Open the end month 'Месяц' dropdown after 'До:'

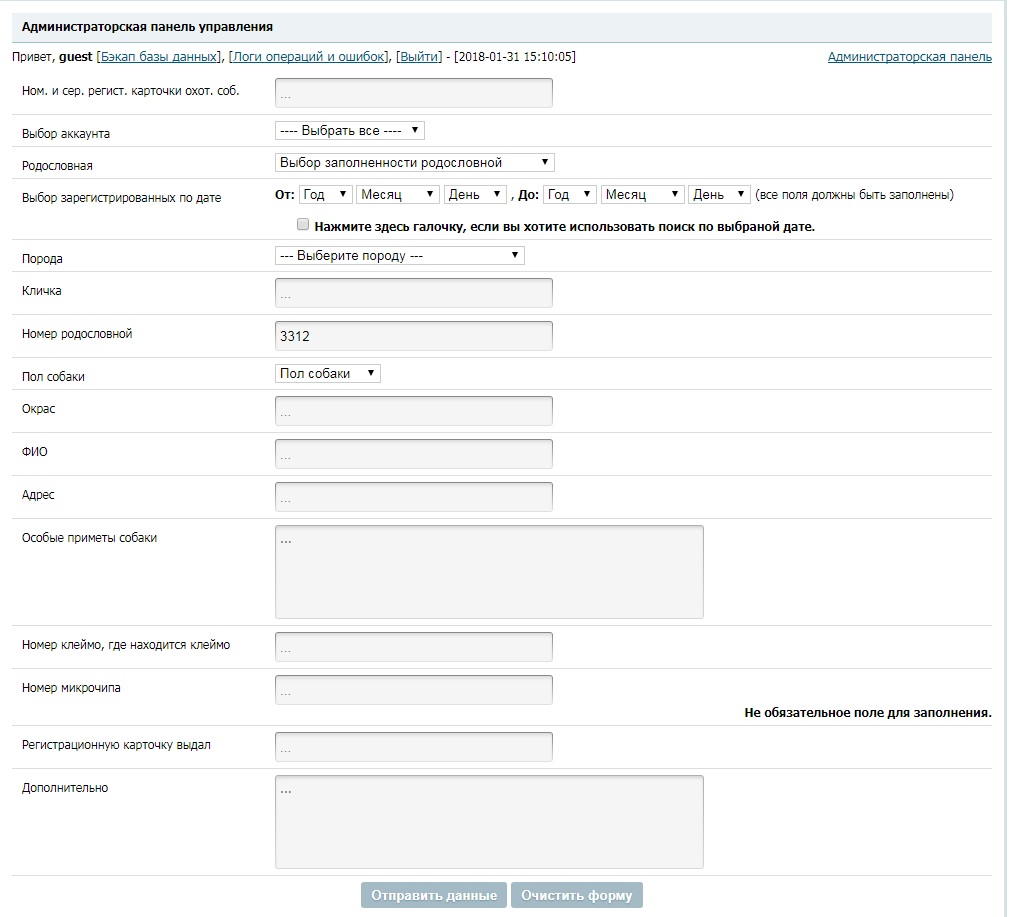[x=643, y=194]
